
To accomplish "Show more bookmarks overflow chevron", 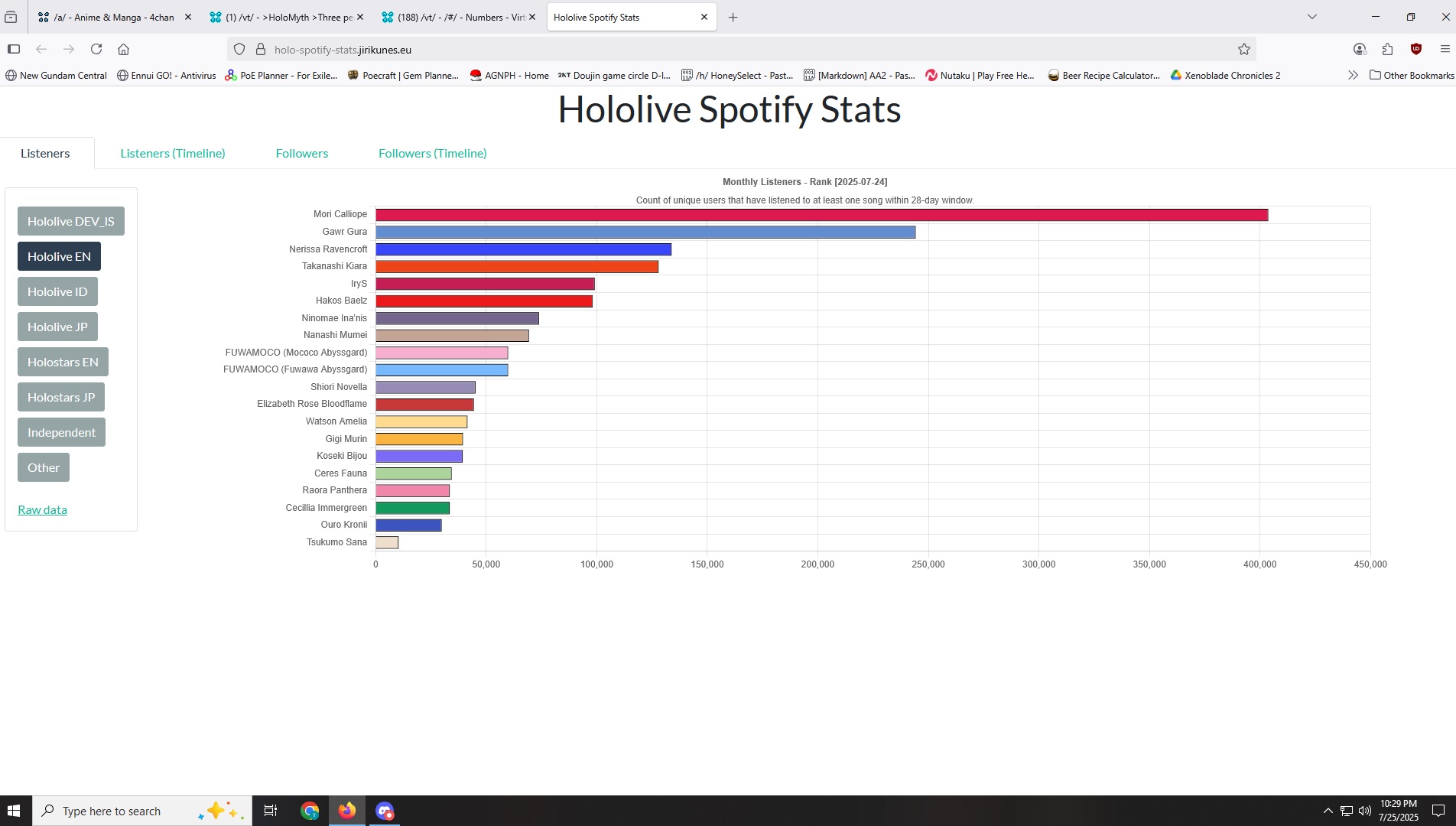I will point(1353,75).
